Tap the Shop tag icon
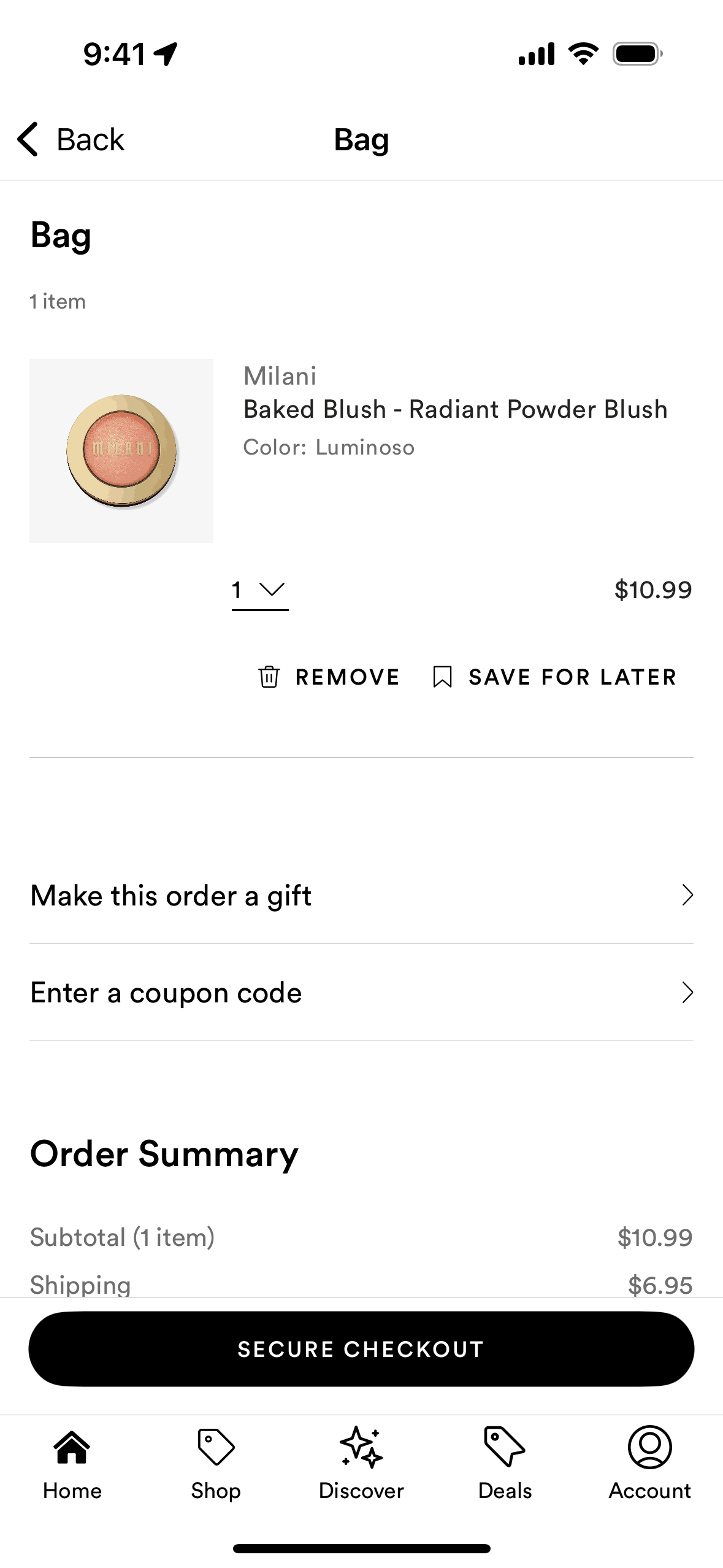The width and height of the screenshot is (723, 1568). pos(215,1447)
